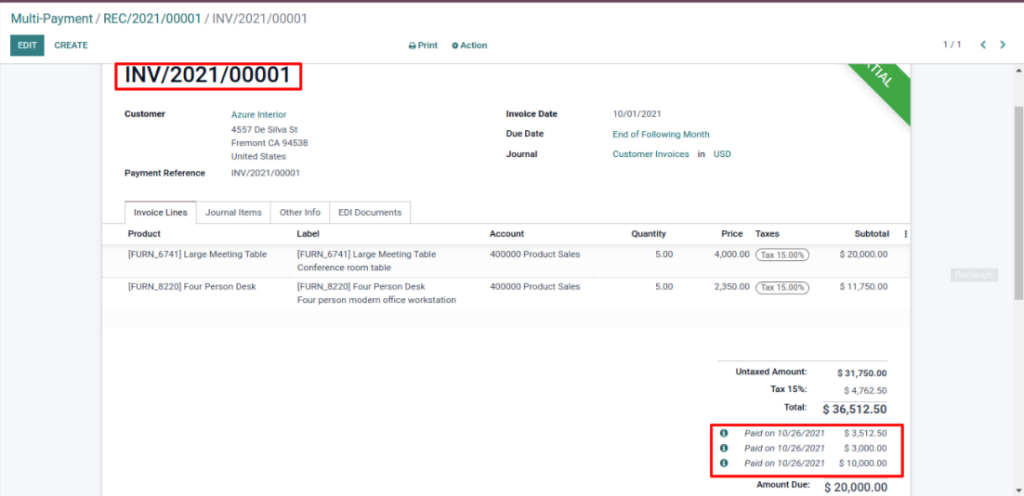Open column options kebab menu
This screenshot has width=1024, height=496.
(905, 234)
